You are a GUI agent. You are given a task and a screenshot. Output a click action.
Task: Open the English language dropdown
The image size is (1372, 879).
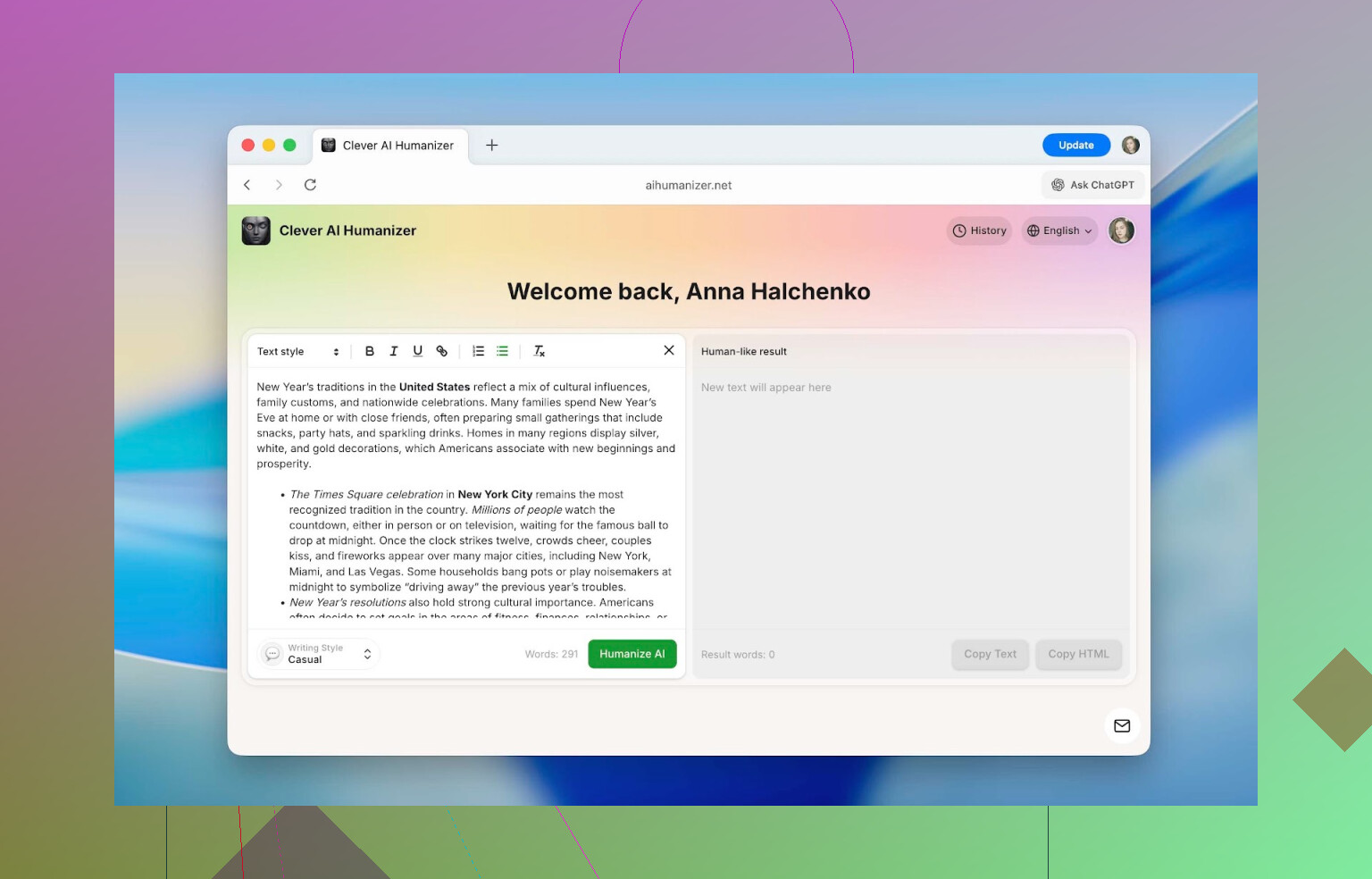pos(1059,230)
